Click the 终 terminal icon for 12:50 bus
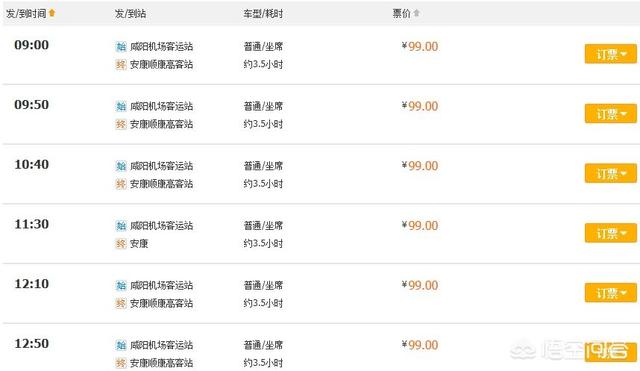This screenshot has width=640, height=371. tap(121, 363)
